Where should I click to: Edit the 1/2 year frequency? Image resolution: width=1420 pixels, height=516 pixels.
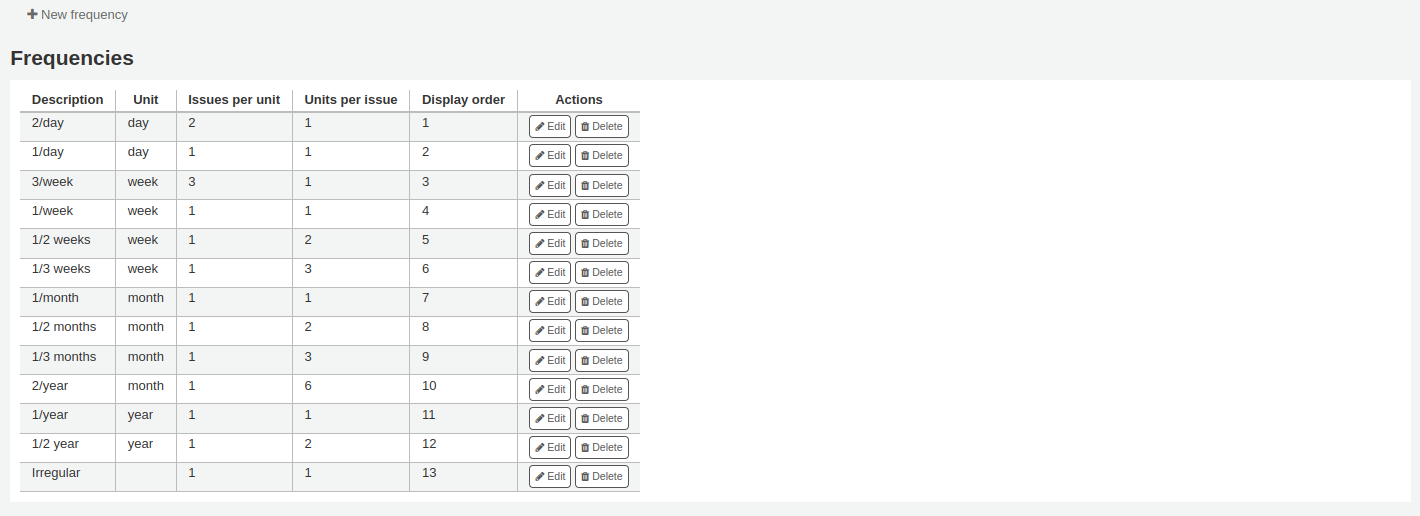549,447
